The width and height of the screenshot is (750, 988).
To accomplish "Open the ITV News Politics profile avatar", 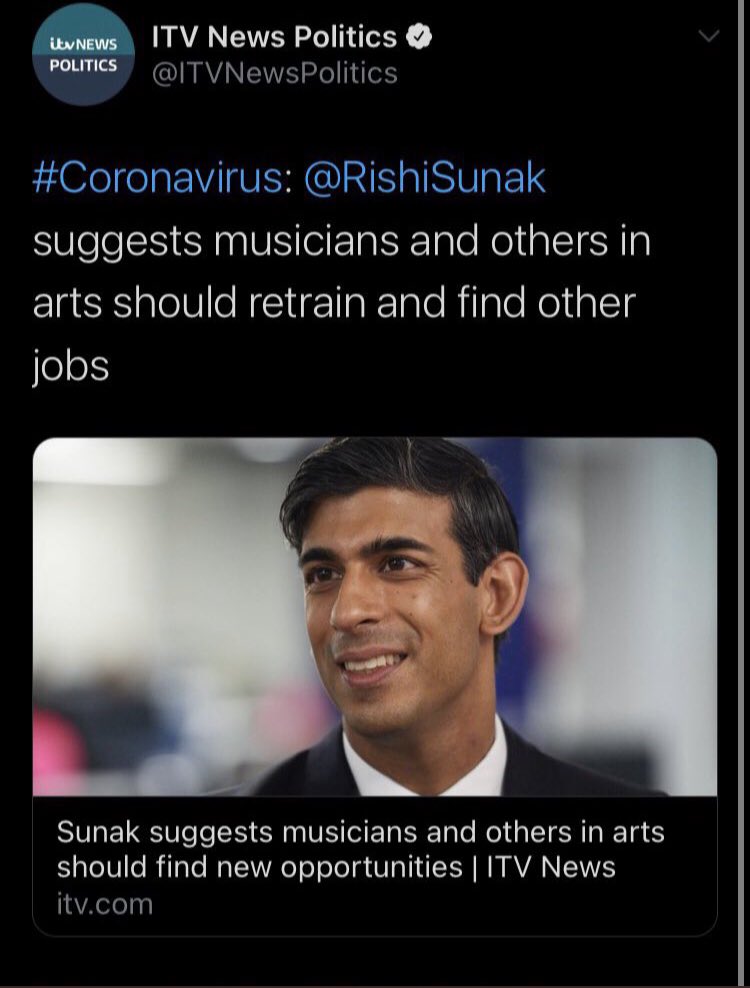I will click(x=84, y=55).
